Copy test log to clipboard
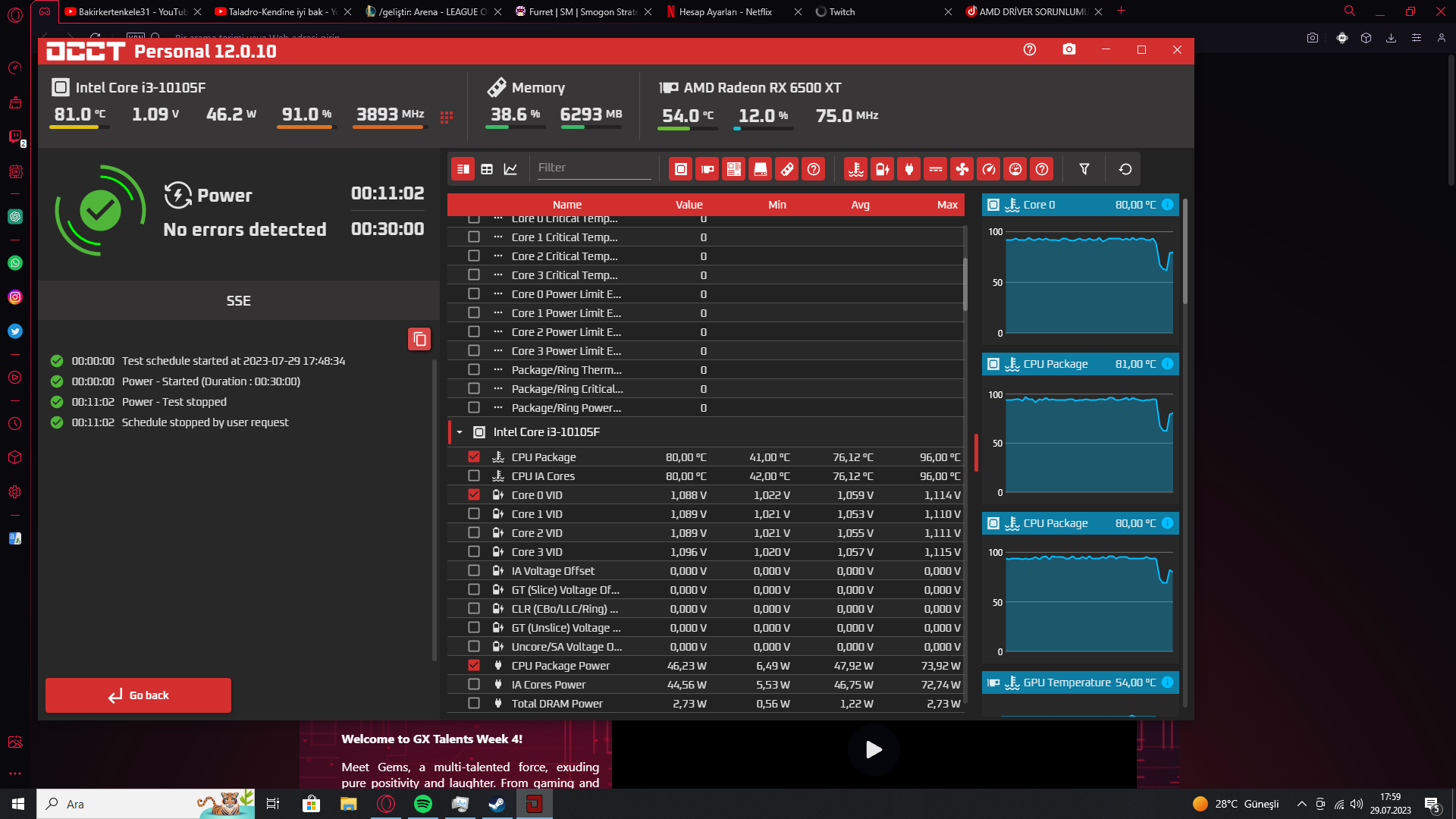Image resolution: width=1456 pixels, height=819 pixels. [419, 339]
